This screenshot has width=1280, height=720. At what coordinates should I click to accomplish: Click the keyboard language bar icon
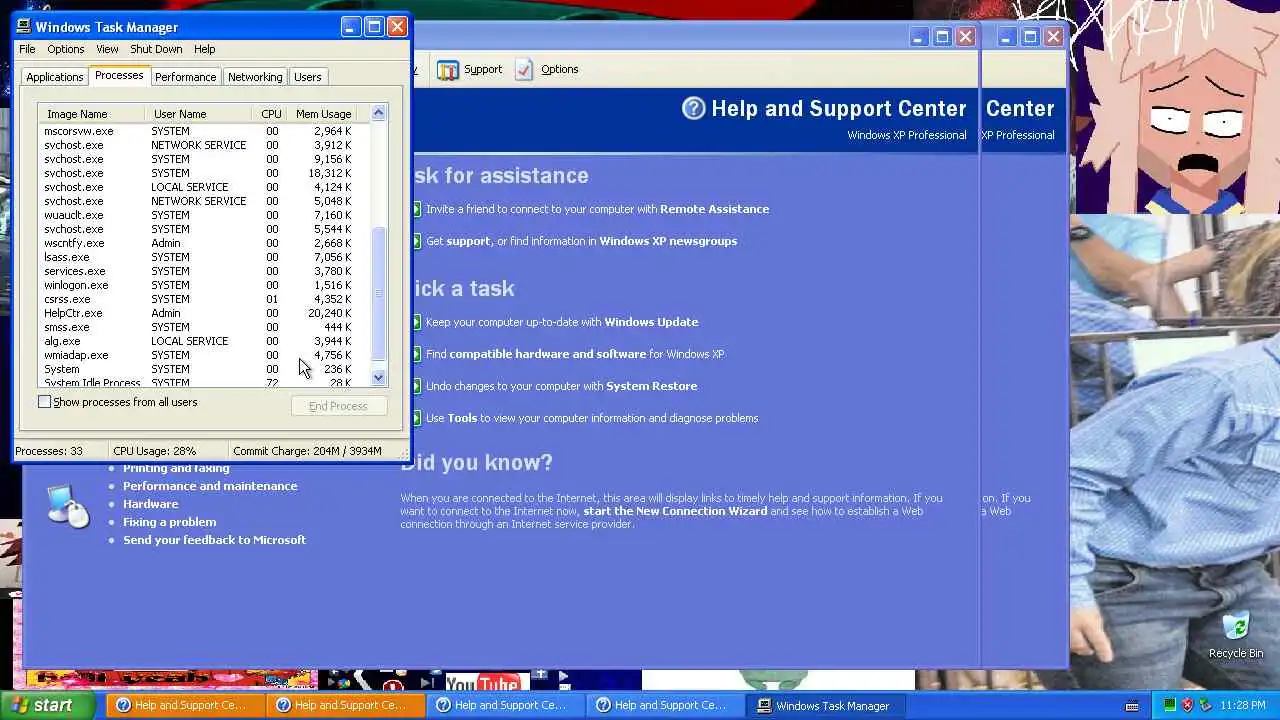(x=1132, y=706)
